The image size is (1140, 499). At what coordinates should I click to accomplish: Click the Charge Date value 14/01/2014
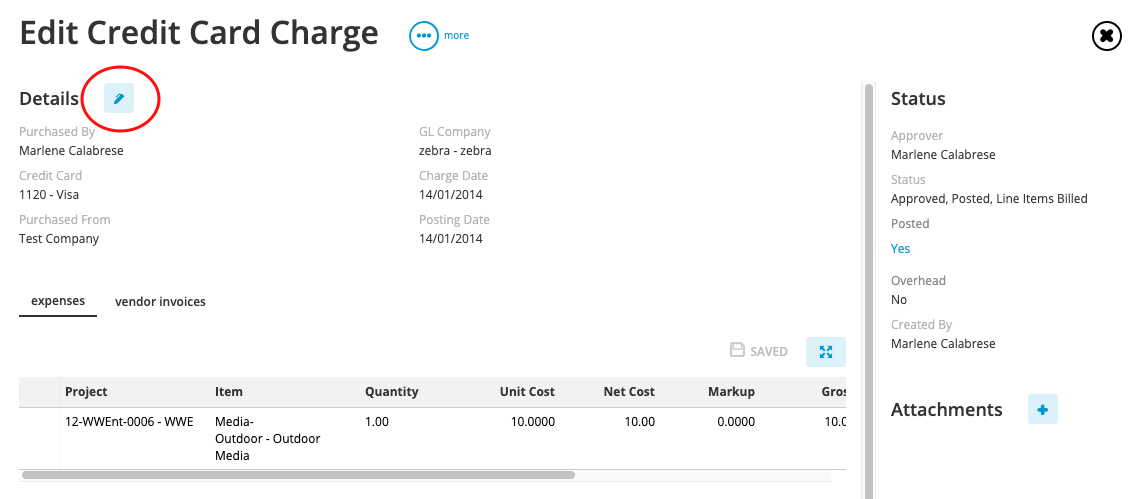click(x=451, y=194)
